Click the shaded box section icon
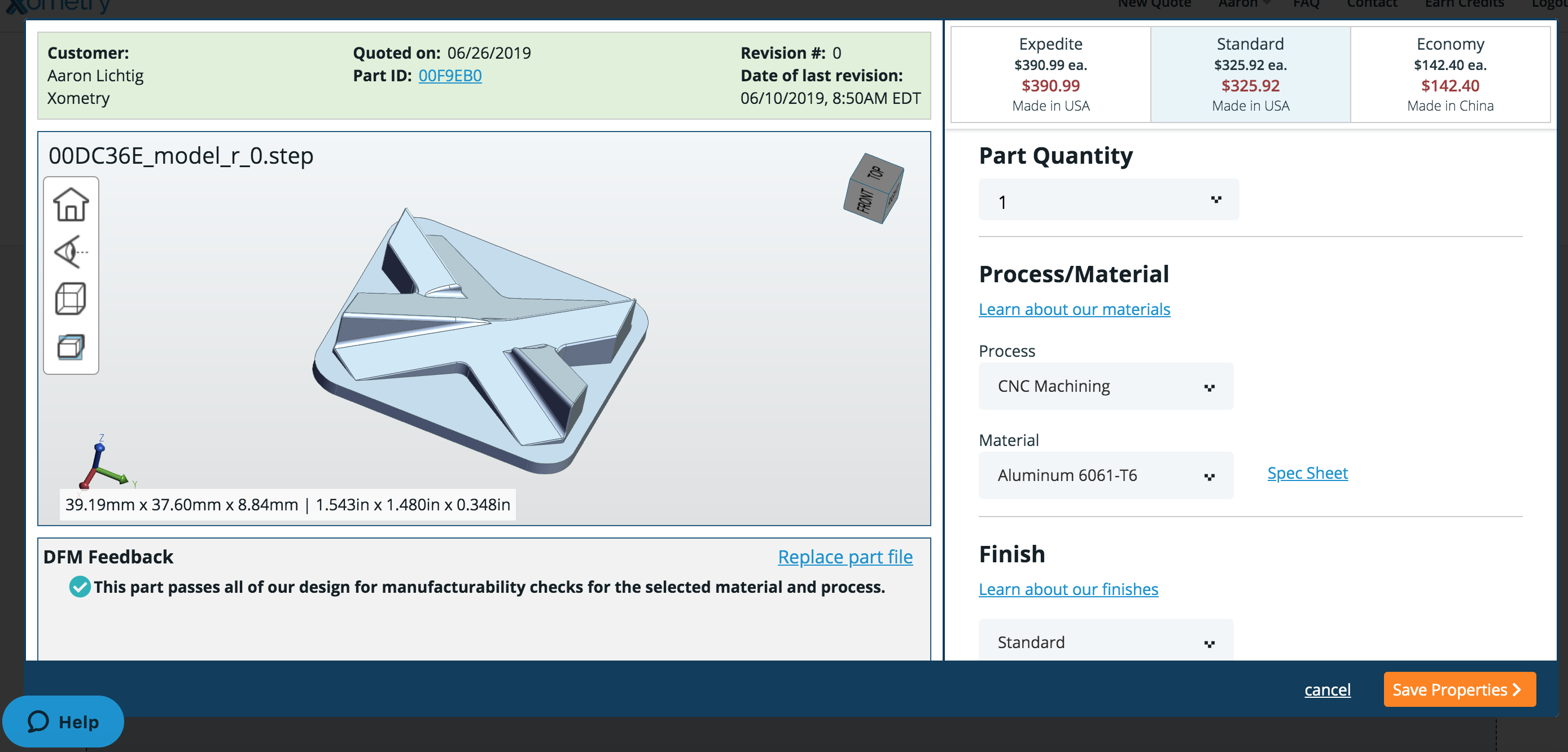 tap(71, 347)
